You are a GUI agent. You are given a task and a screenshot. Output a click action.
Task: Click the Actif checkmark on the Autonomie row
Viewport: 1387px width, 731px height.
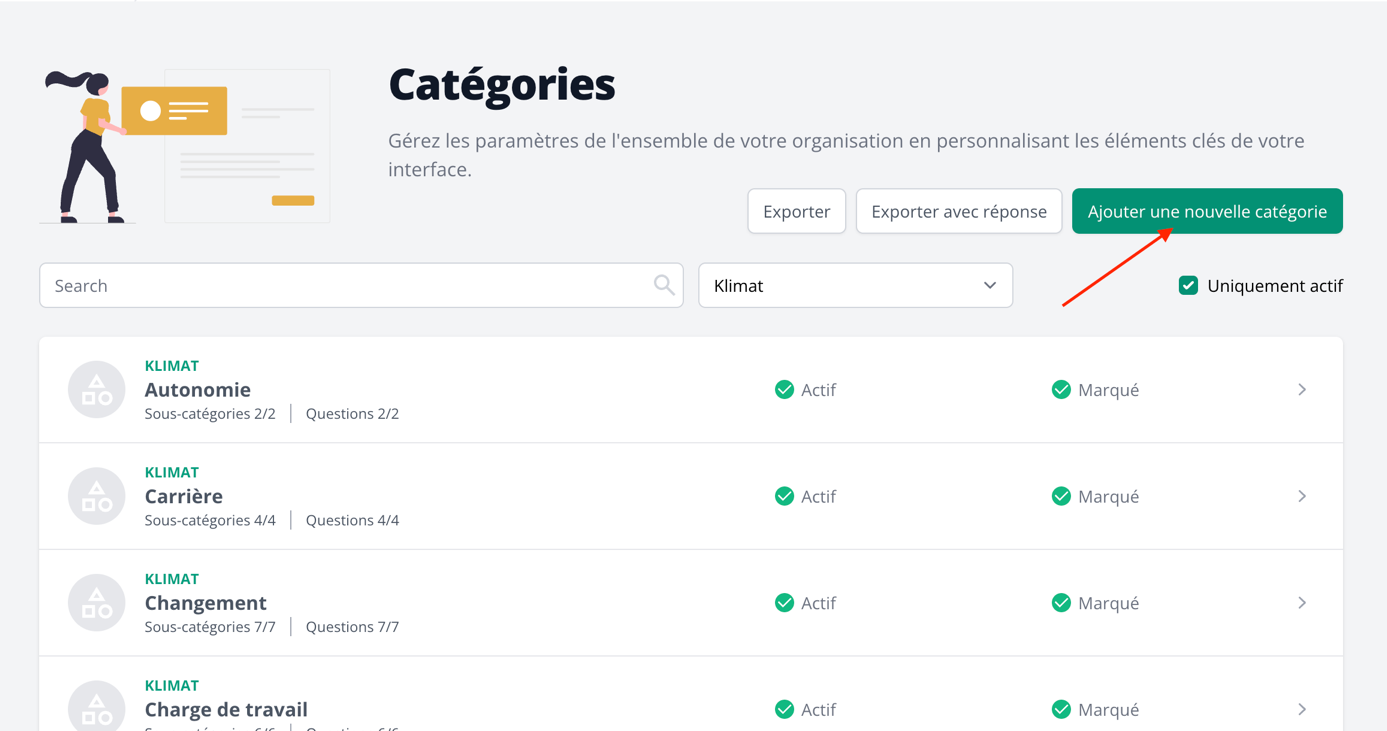[785, 389]
